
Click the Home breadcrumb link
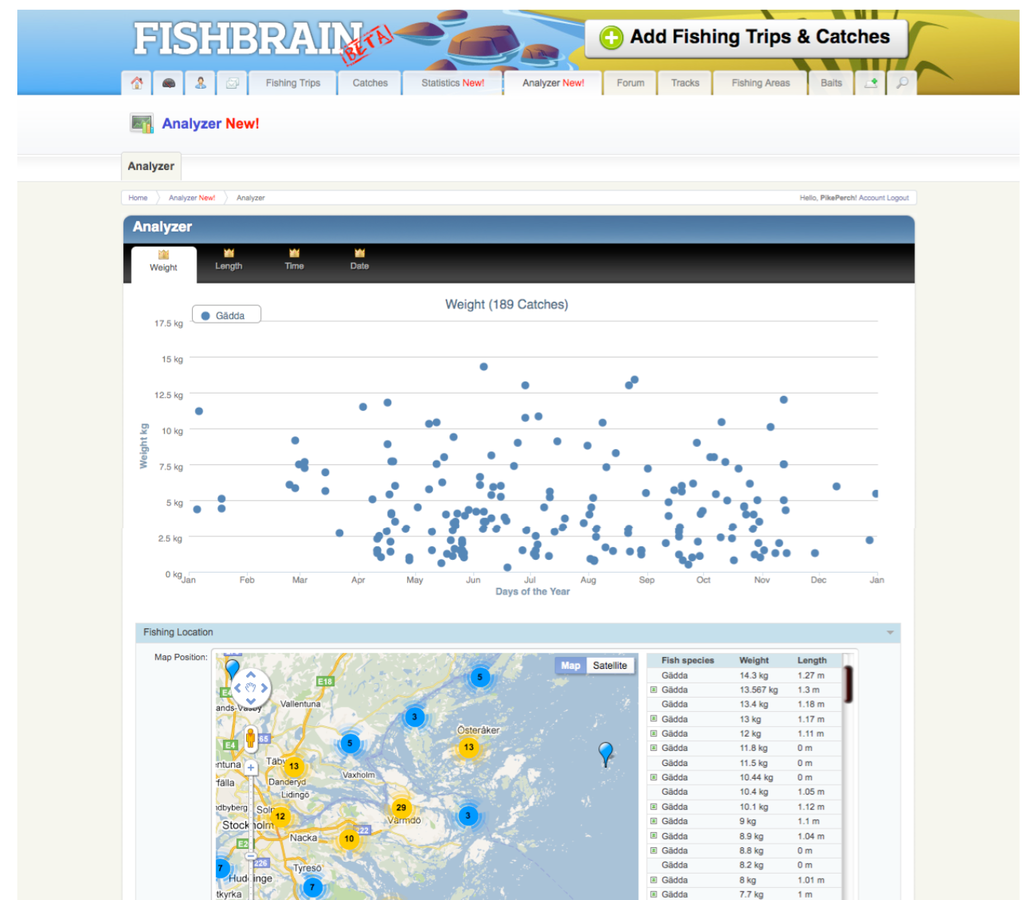[x=138, y=197]
